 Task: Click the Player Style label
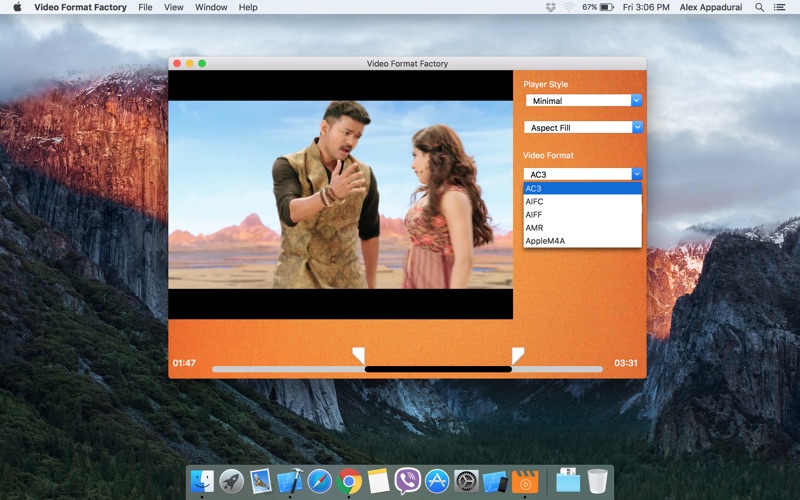(x=545, y=84)
